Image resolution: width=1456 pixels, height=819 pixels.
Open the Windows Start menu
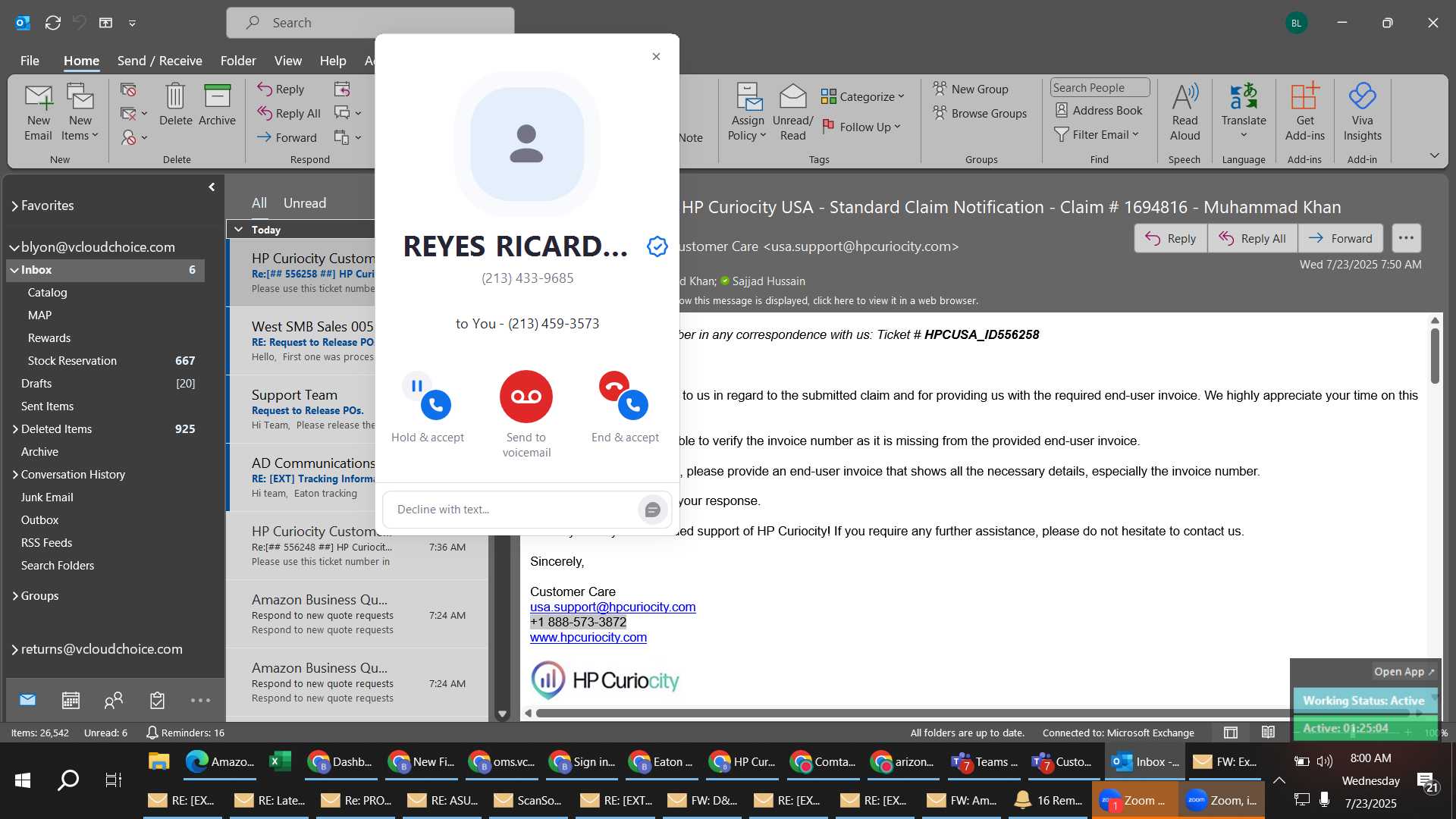tap(23, 780)
